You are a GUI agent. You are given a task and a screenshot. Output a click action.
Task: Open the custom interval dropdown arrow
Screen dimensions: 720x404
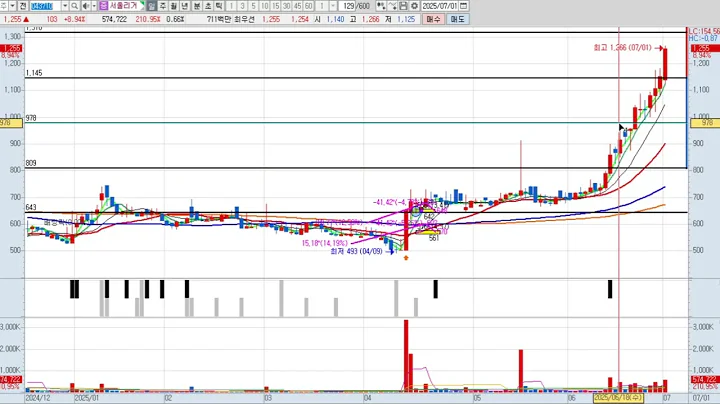333,6
